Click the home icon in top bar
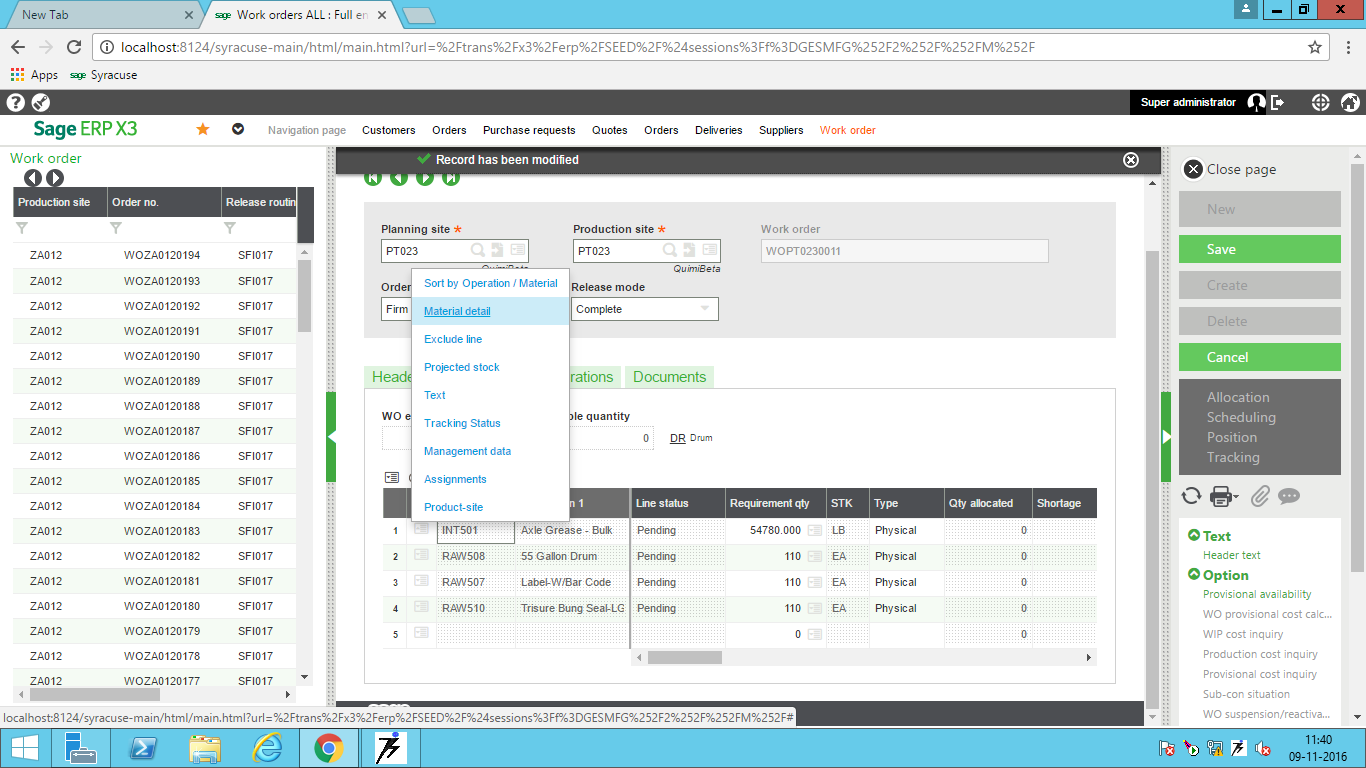The image size is (1366, 768). coord(1349,102)
